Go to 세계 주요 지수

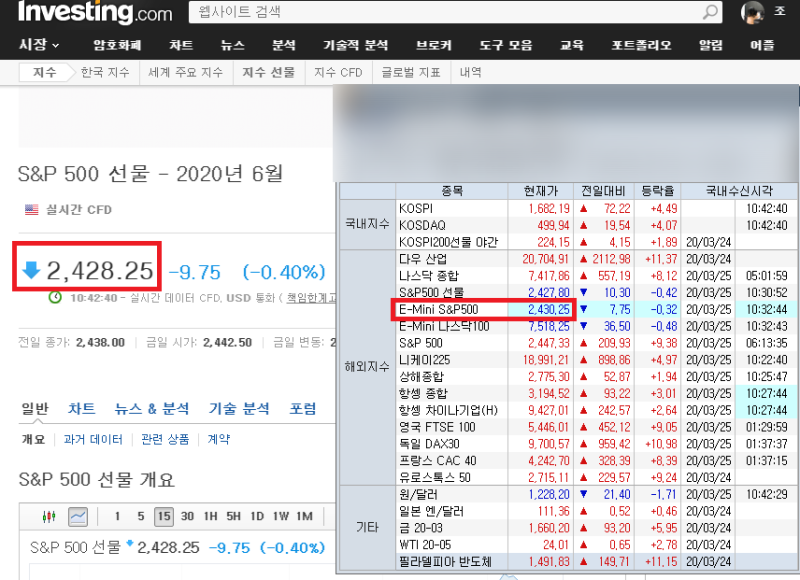tap(186, 72)
